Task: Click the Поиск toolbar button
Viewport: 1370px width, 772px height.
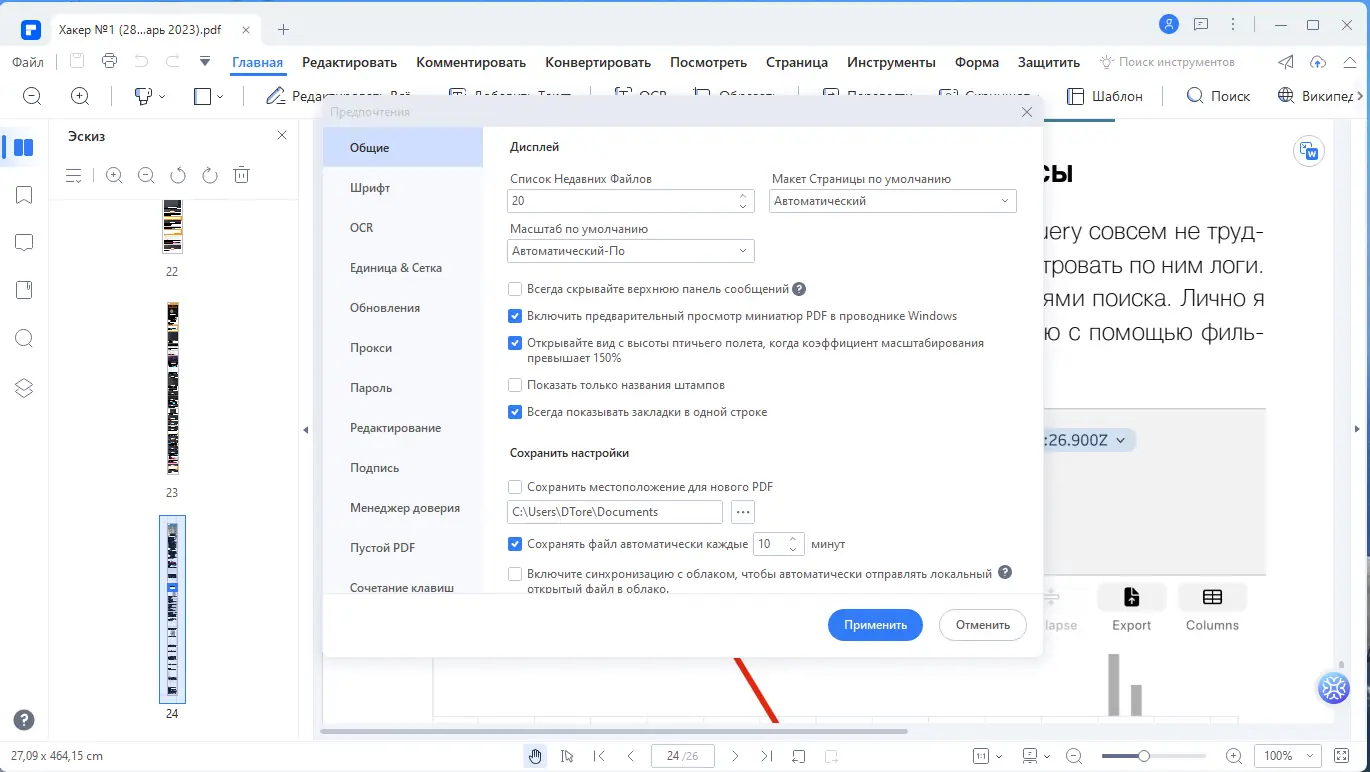Action: 1218,97
